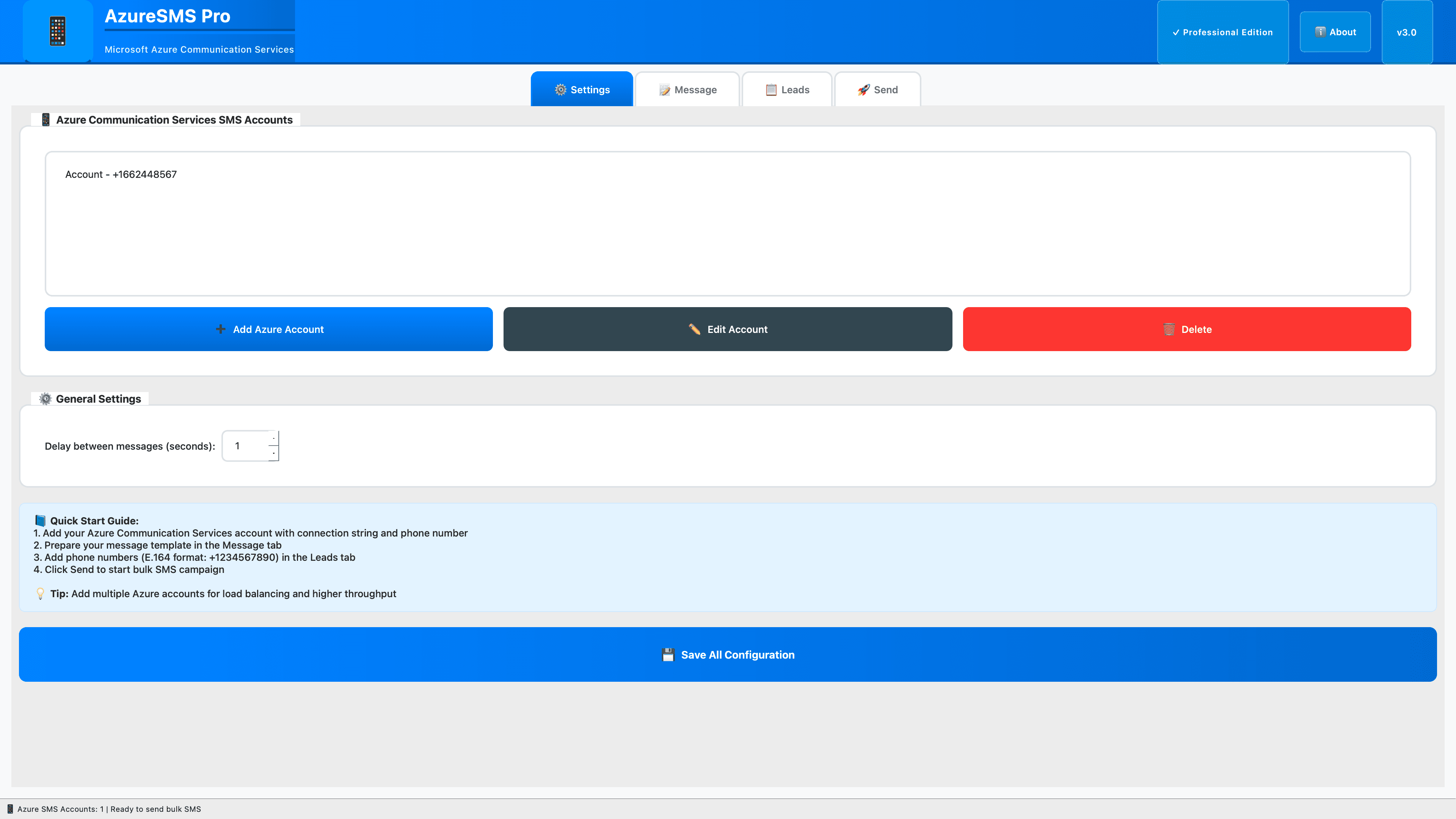Go to the Send tab
The width and height of the screenshot is (1456, 819).
877,89
